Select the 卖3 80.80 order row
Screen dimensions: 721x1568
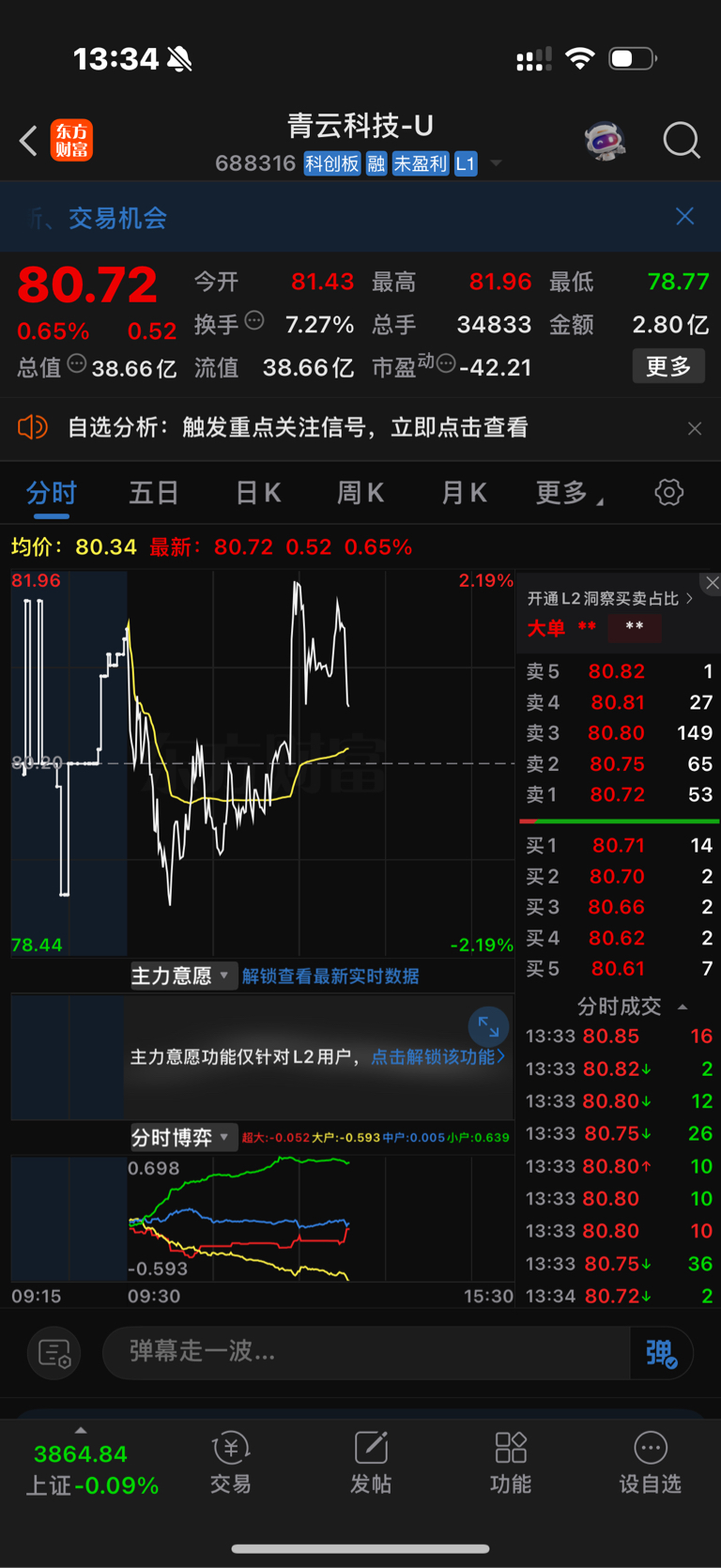point(619,732)
